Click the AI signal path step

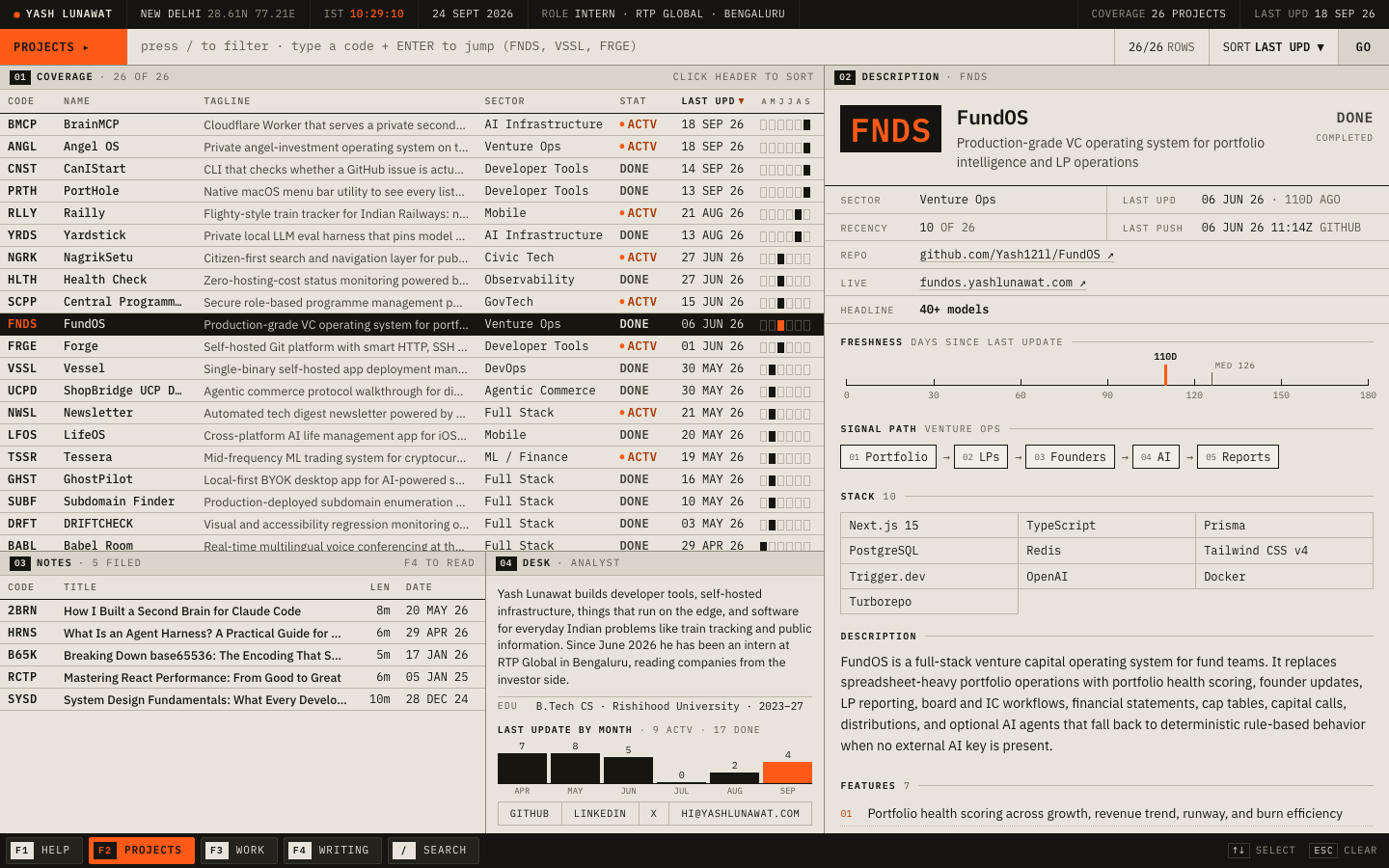click(1156, 457)
